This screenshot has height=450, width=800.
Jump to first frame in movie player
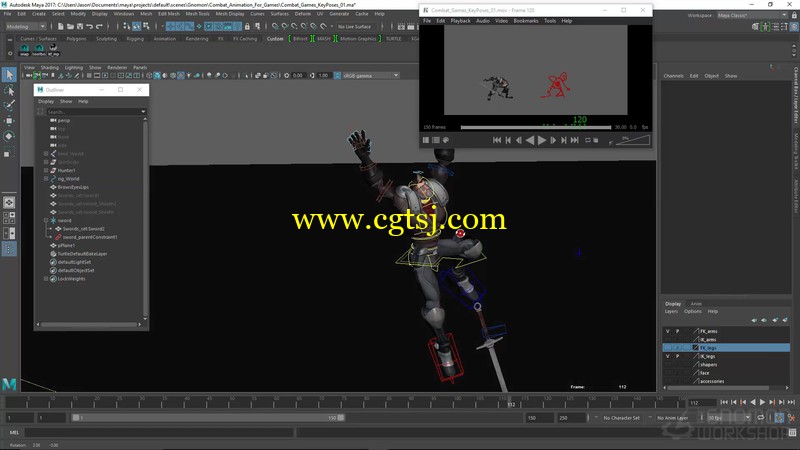[x=496, y=140]
